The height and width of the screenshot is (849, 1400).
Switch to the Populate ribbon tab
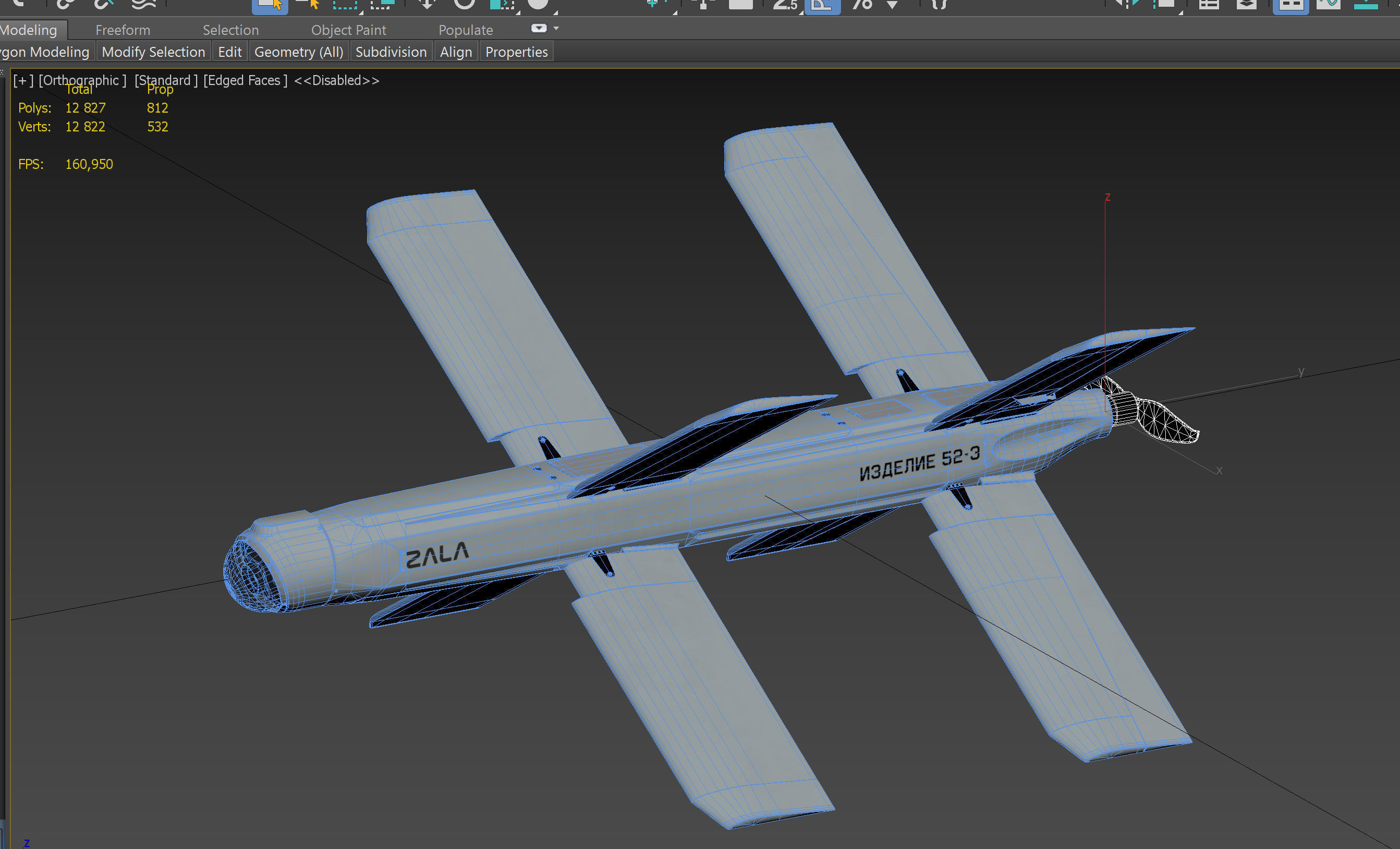465,30
